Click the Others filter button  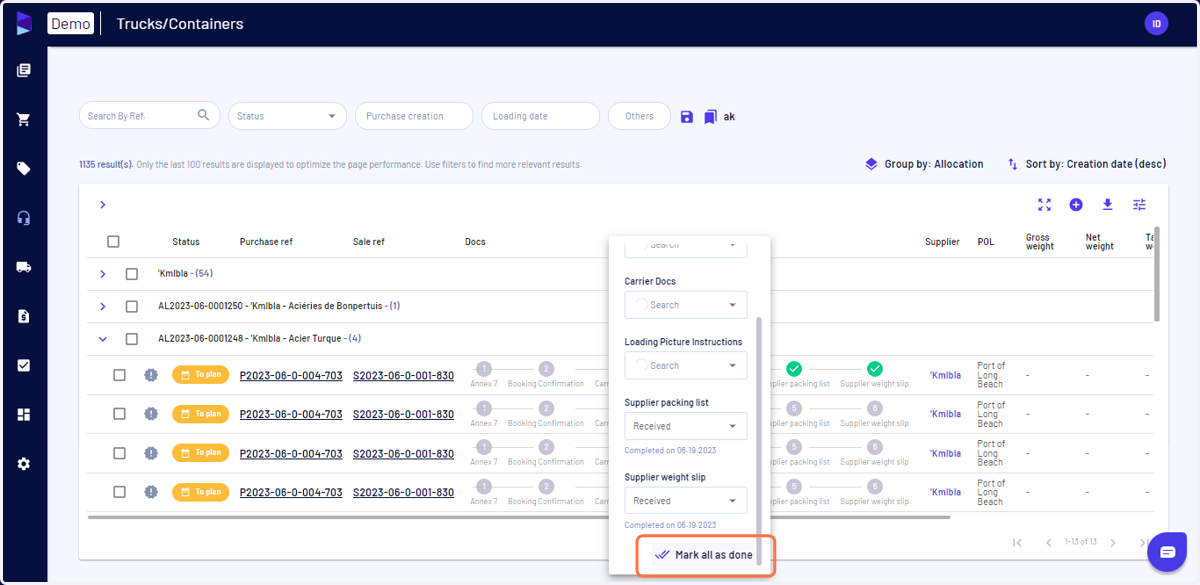(640, 116)
